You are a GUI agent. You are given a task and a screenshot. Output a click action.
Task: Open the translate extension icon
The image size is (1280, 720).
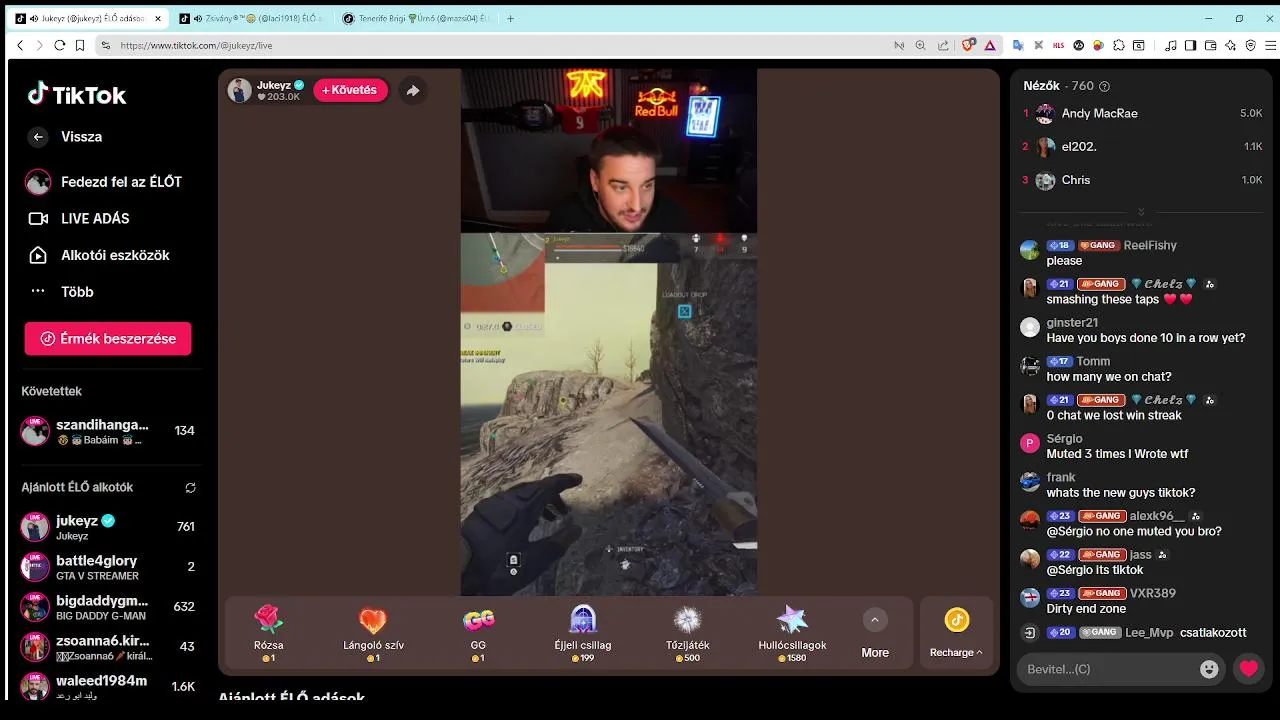[x=1018, y=45]
